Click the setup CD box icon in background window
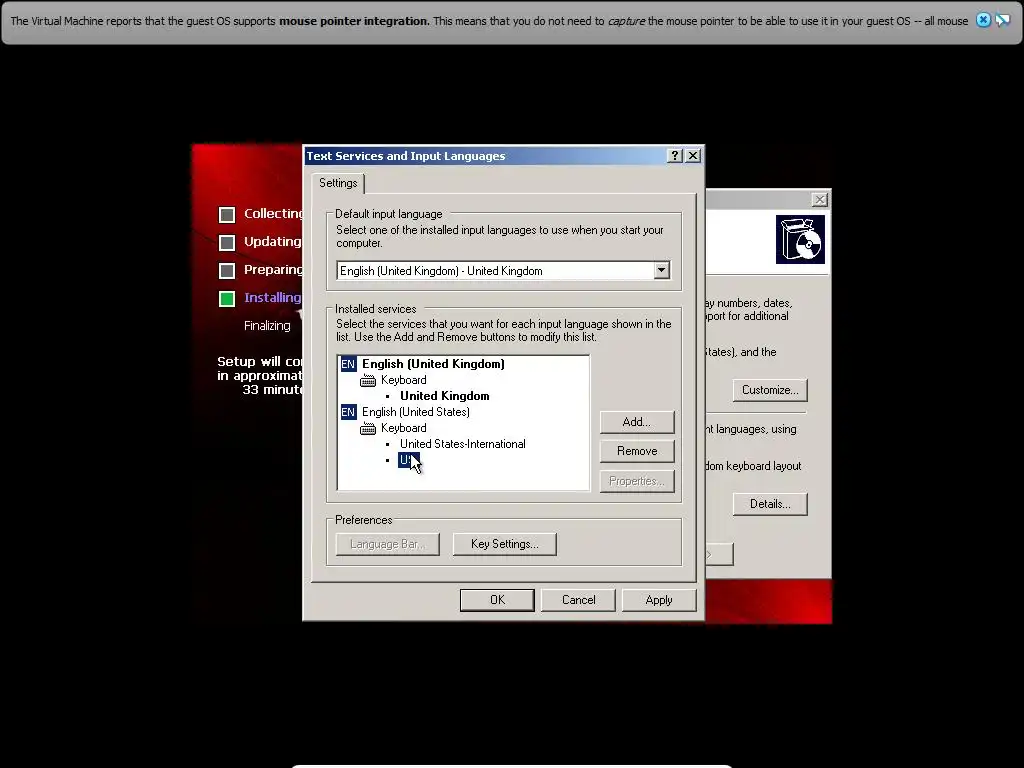Image resolution: width=1024 pixels, height=768 pixels. click(x=800, y=239)
